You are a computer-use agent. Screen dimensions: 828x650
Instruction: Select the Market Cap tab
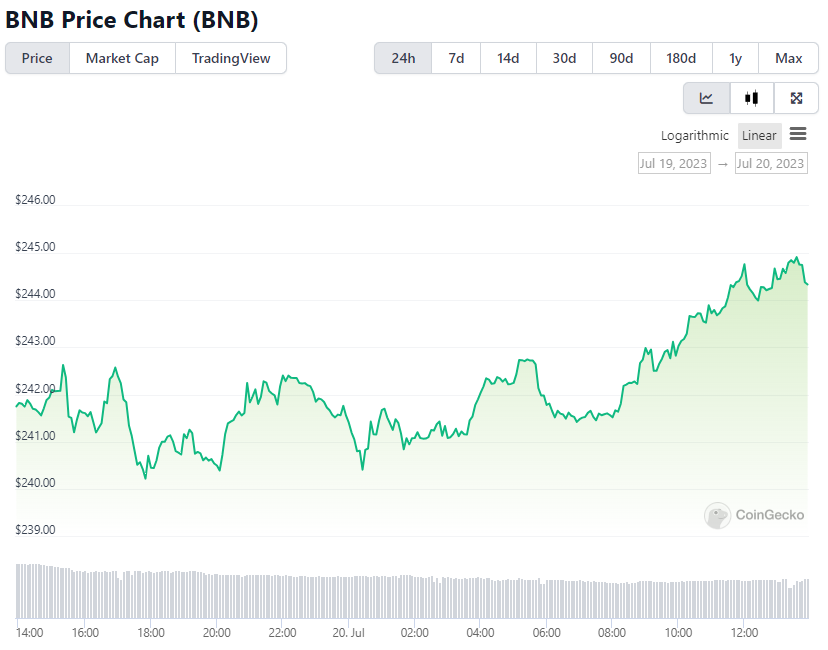[x=122, y=58]
